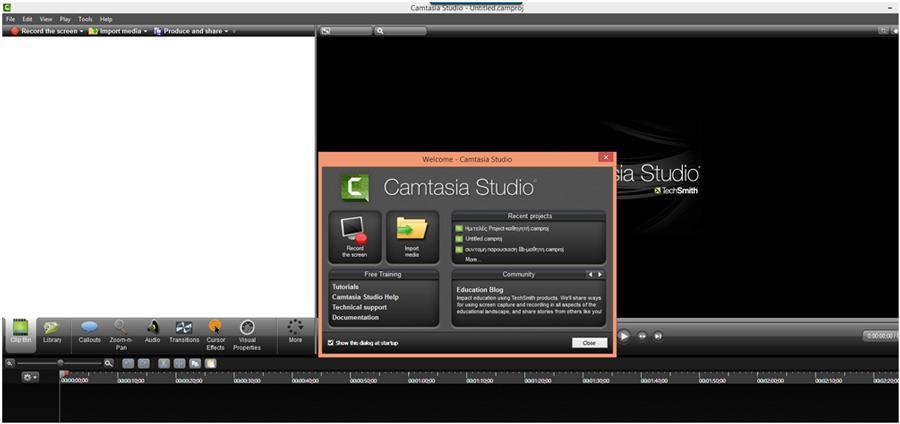Screen dimensions: 900x424
Task: Open the Tutorials link
Action: 345,286
